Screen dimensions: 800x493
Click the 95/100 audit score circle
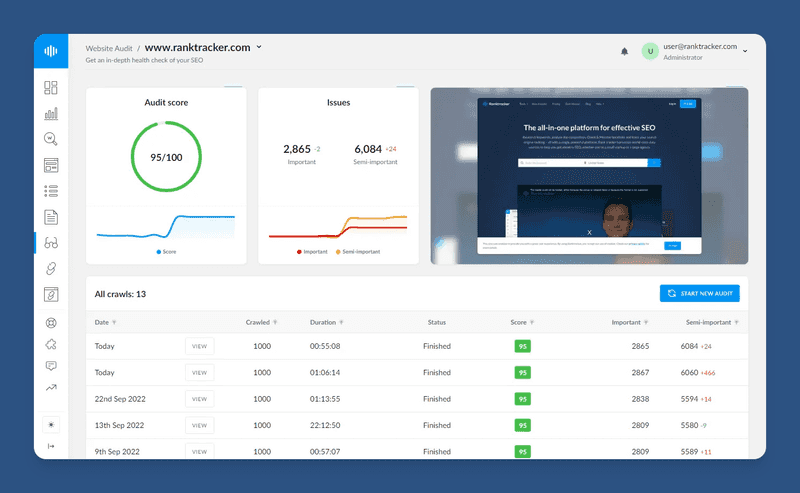tap(166, 157)
